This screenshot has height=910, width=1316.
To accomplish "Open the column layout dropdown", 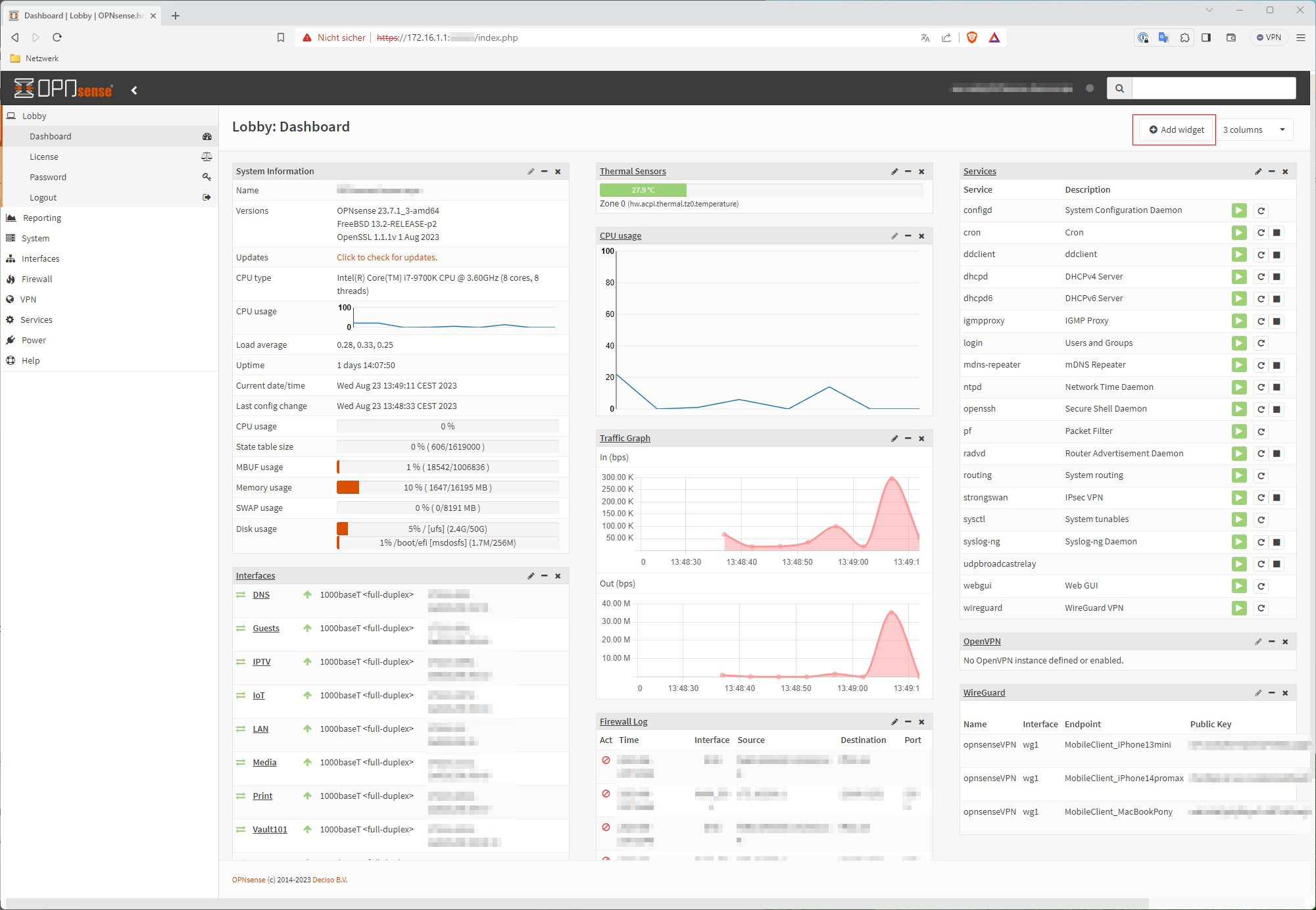I will pyautogui.click(x=1254, y=130).
